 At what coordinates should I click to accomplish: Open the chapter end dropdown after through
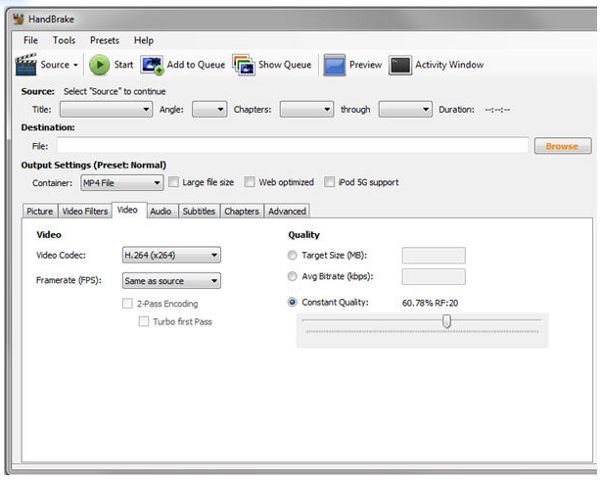(405, 109)
